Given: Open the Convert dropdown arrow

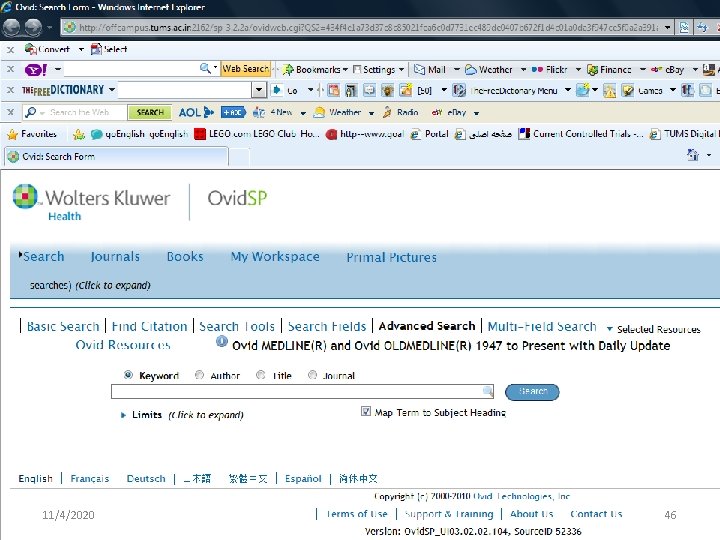Looking at the screenshot, I should point(81,49).
